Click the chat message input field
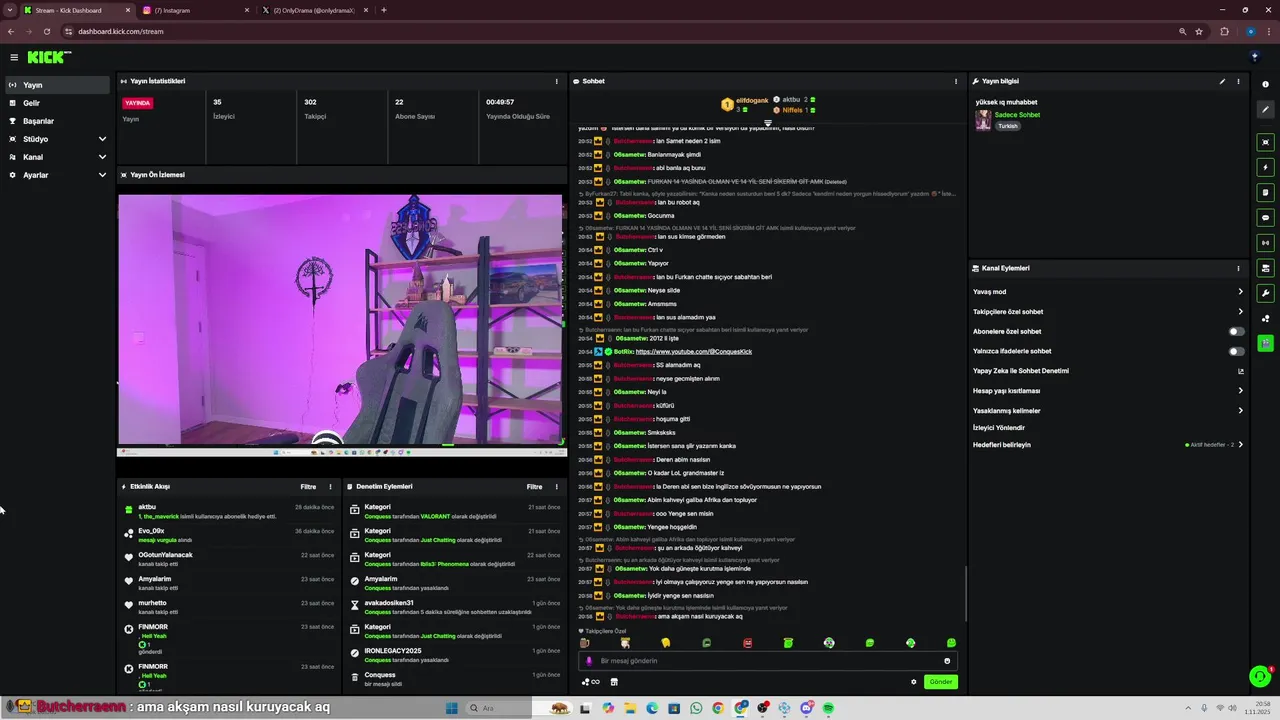The width and height of the screenshot is (1280, 720). click(767, 661)
